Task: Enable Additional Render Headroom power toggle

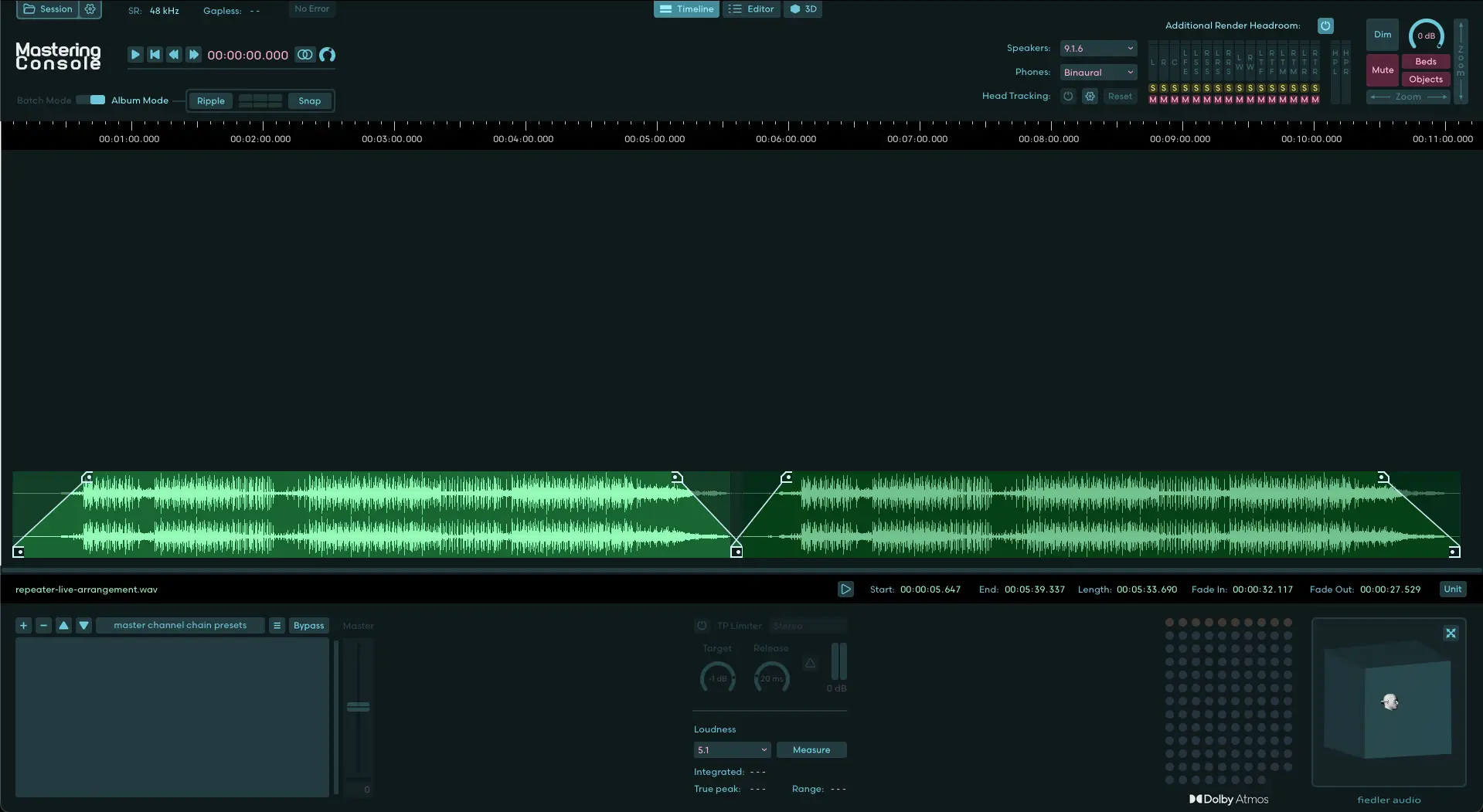Action: 1325,25
